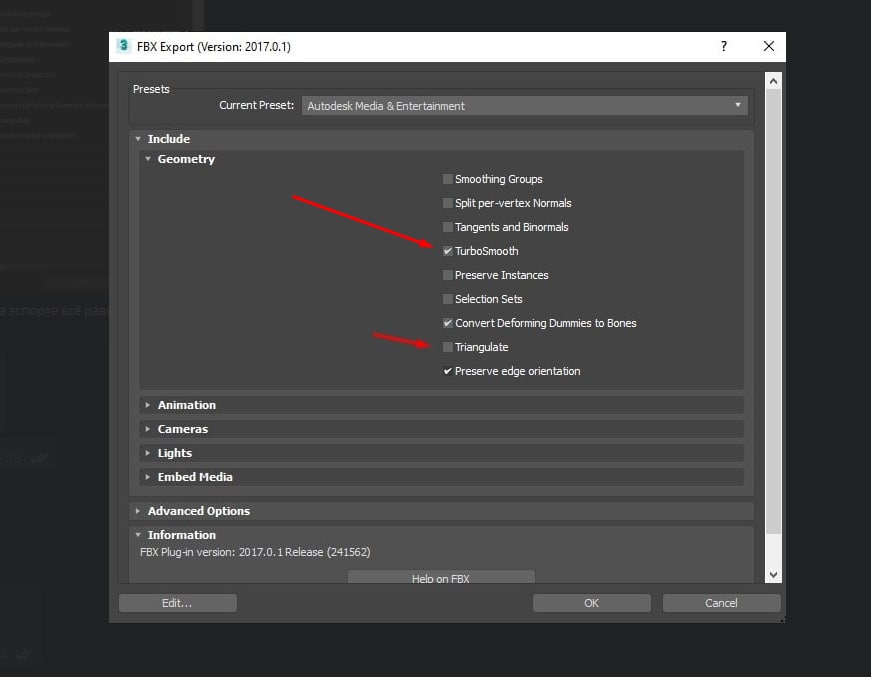Viewport: 871px width, 677px height.
Task: Enable Selection Sets checkbox
Action: point(448,299)
